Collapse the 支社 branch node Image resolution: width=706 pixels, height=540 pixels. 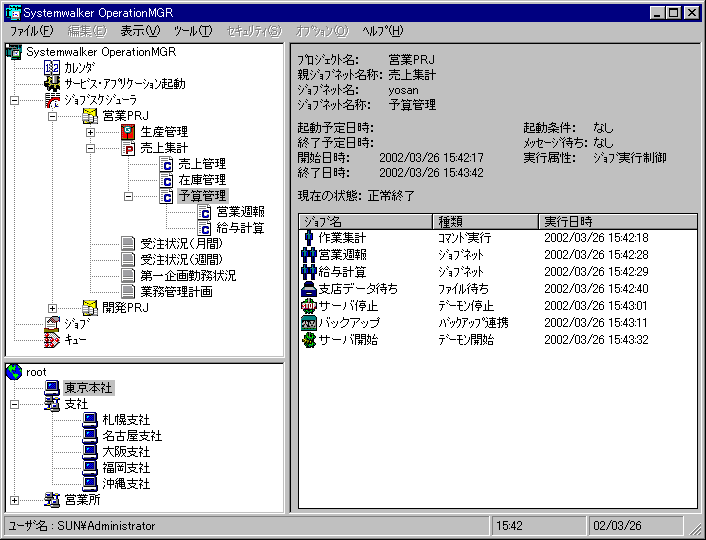14,404
